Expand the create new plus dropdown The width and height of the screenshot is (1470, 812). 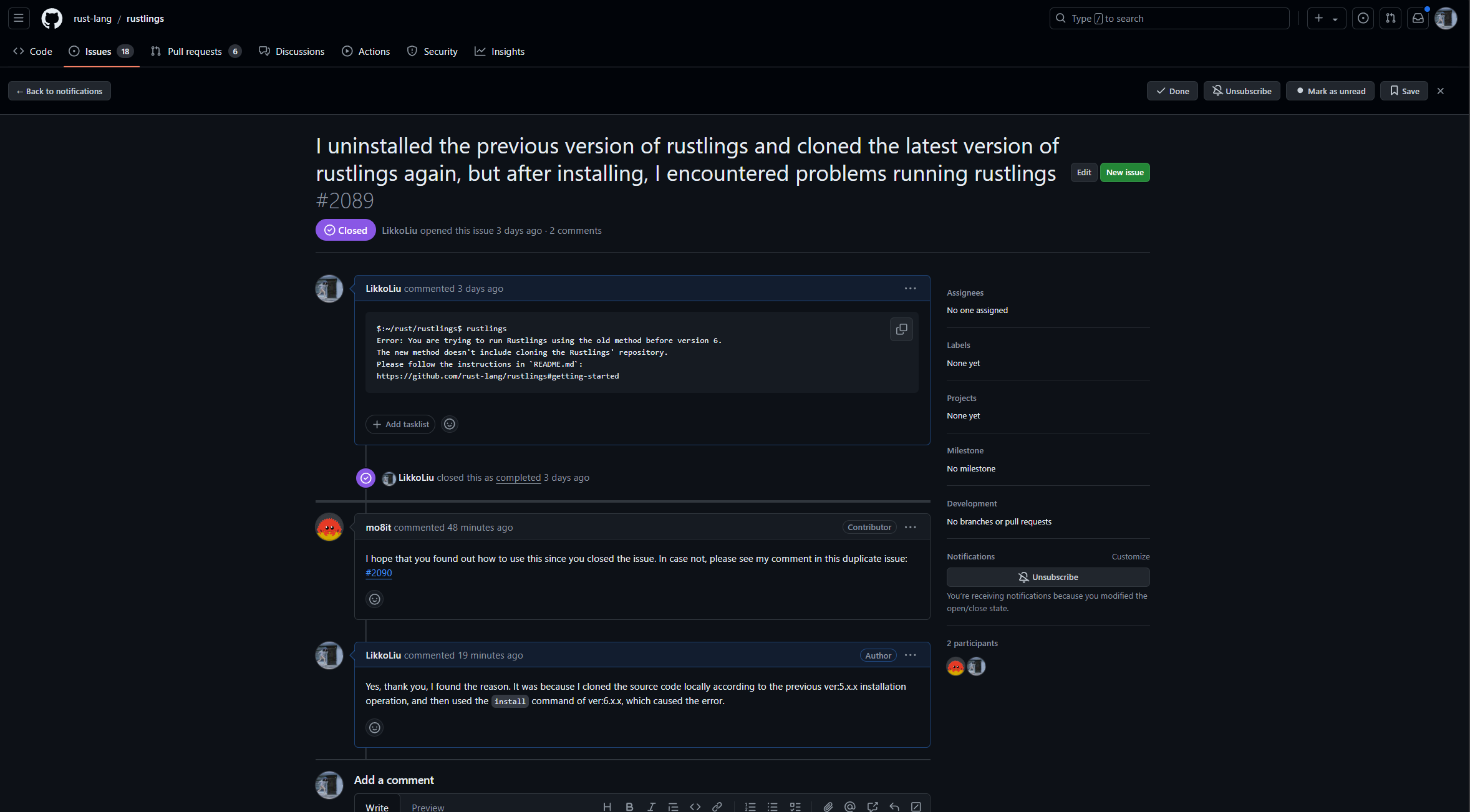pos(1327,18)
